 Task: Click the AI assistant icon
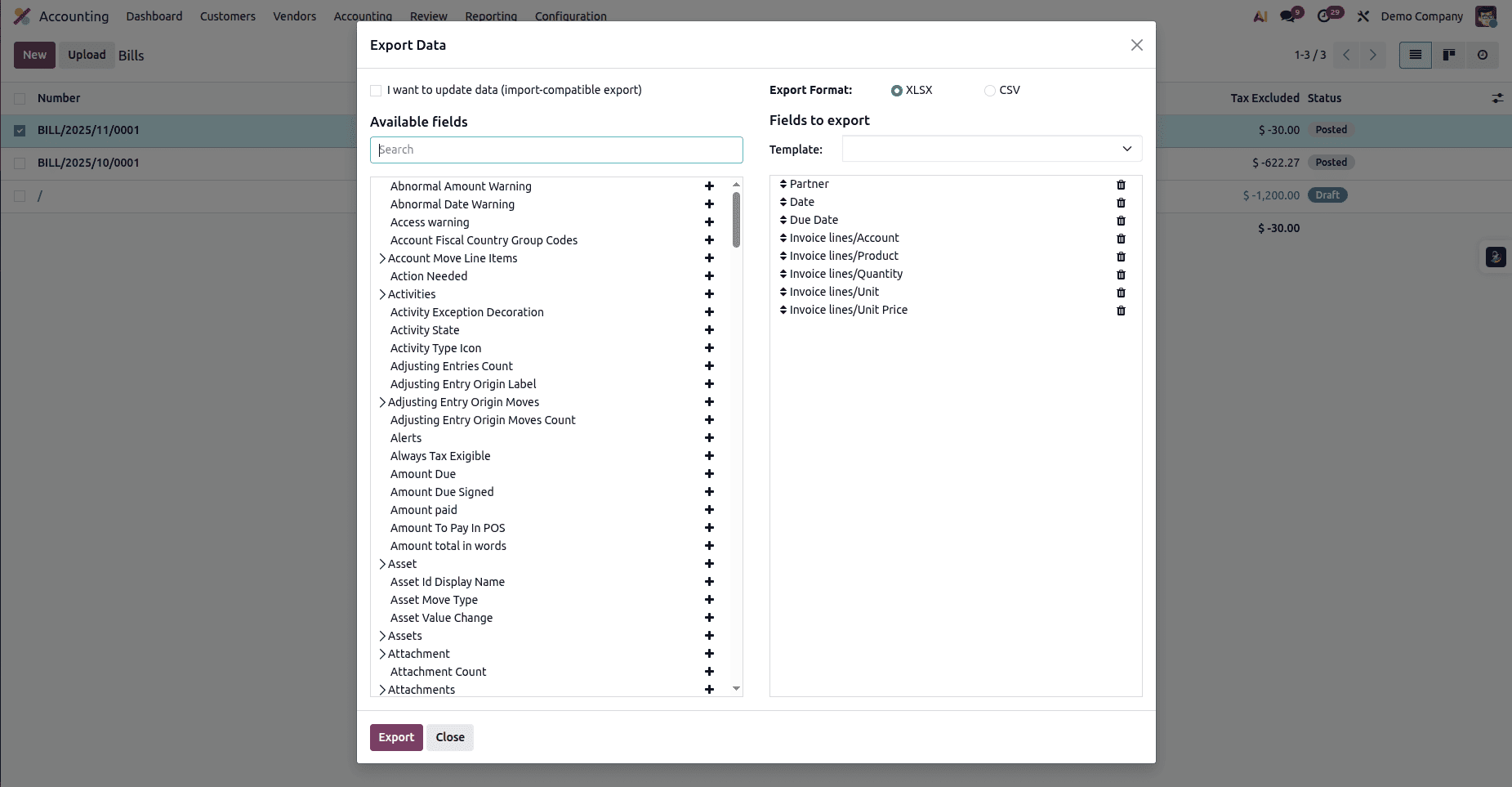pyautogui.click(x=1259, y=16)
